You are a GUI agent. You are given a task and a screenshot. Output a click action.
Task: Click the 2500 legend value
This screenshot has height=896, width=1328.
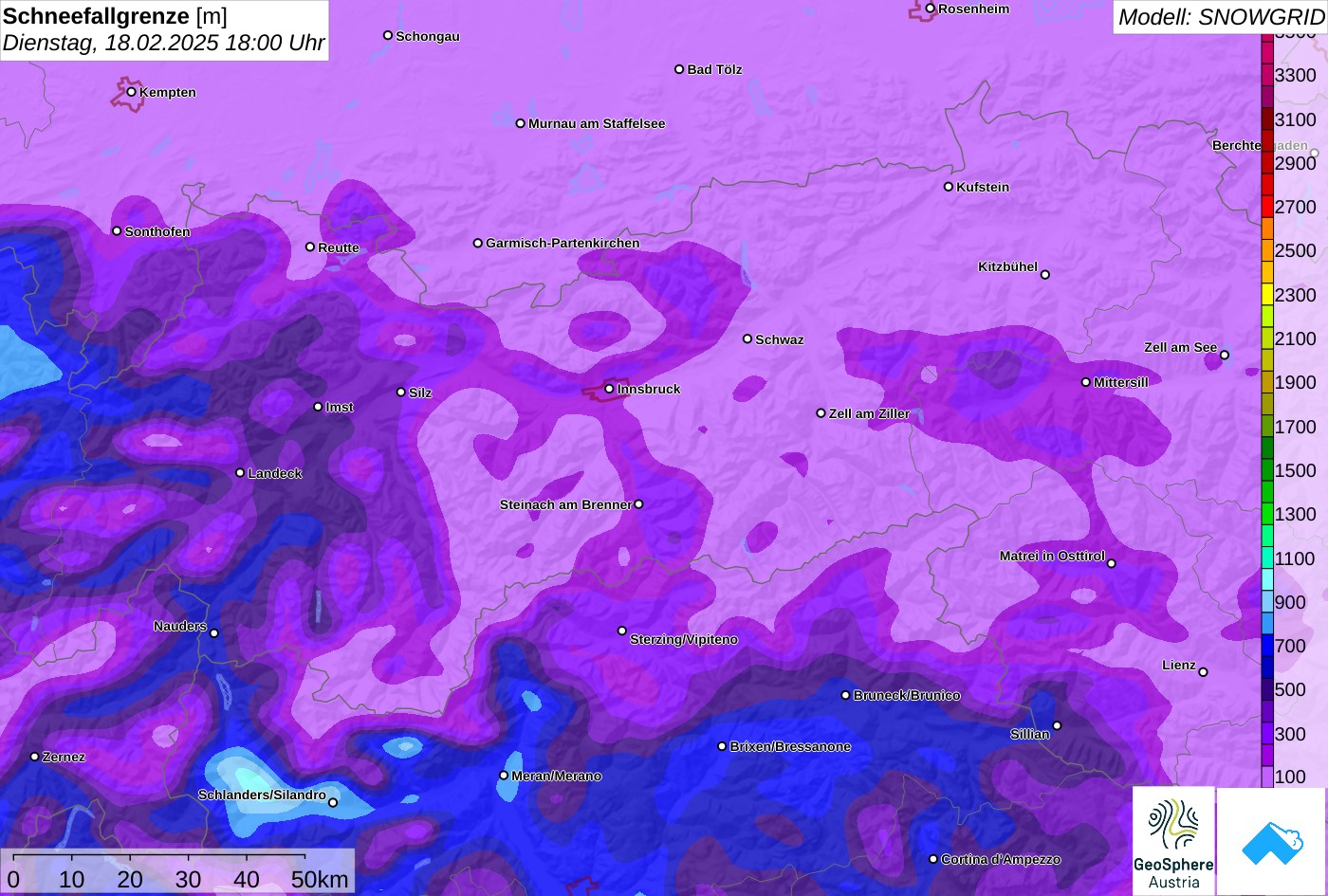point(1296,250)
